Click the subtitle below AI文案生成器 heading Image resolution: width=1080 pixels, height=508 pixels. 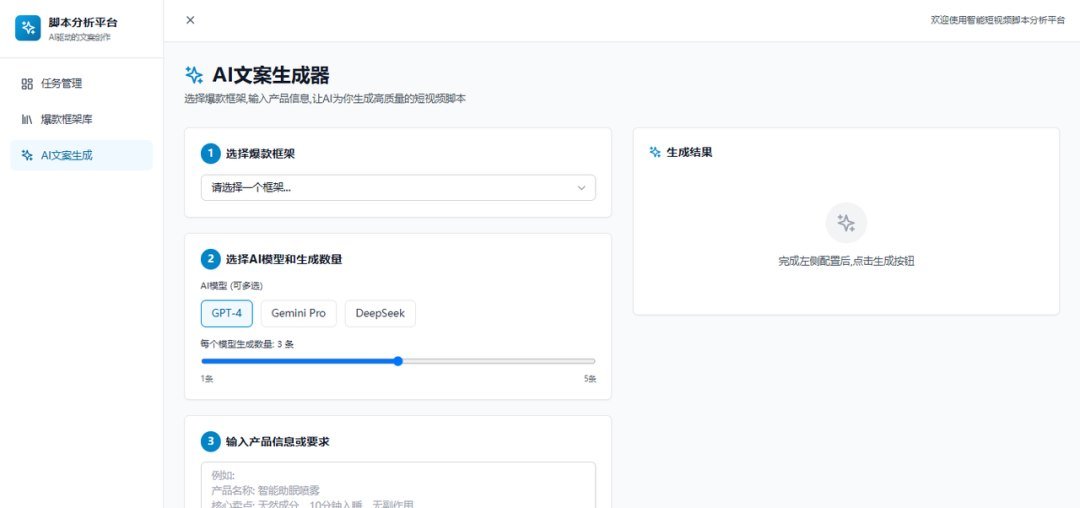[x=325, y=99]
